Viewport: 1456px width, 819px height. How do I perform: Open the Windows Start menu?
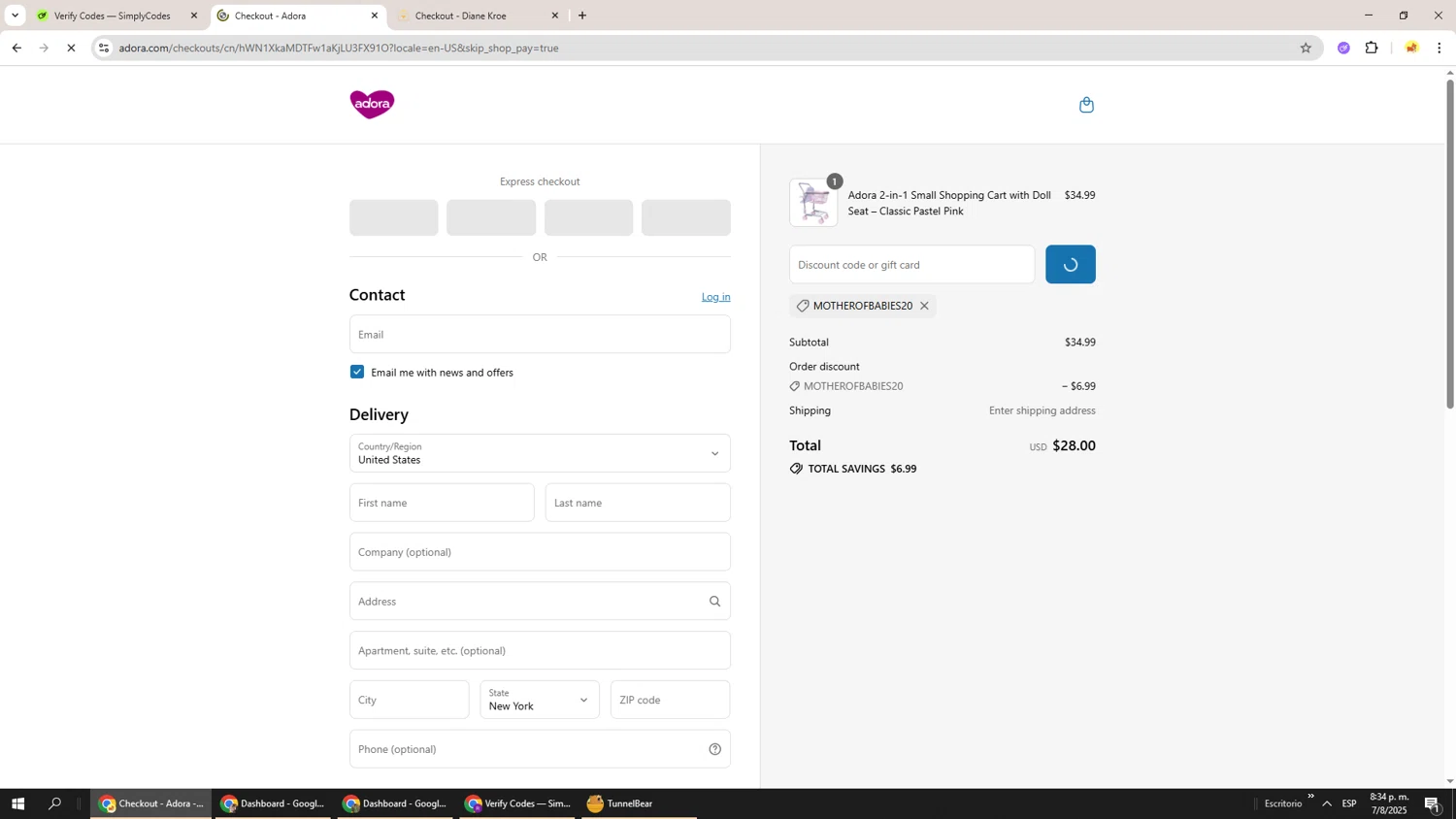coord(17,803)
